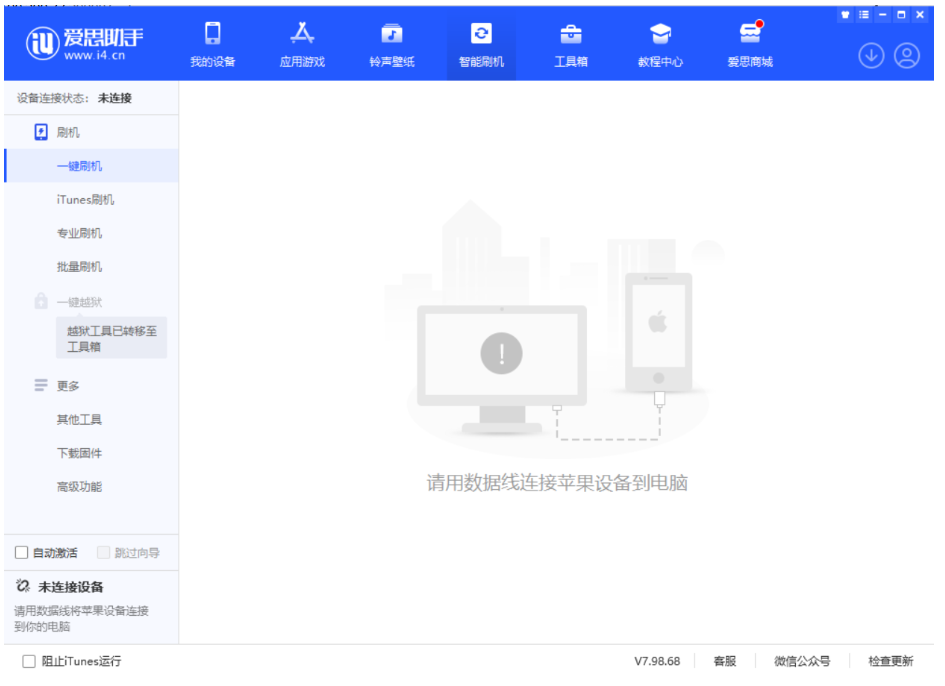Click the 爱思助手 logo
The height and width of the screenshot is (686, 945).
click(x=85, y=44)
